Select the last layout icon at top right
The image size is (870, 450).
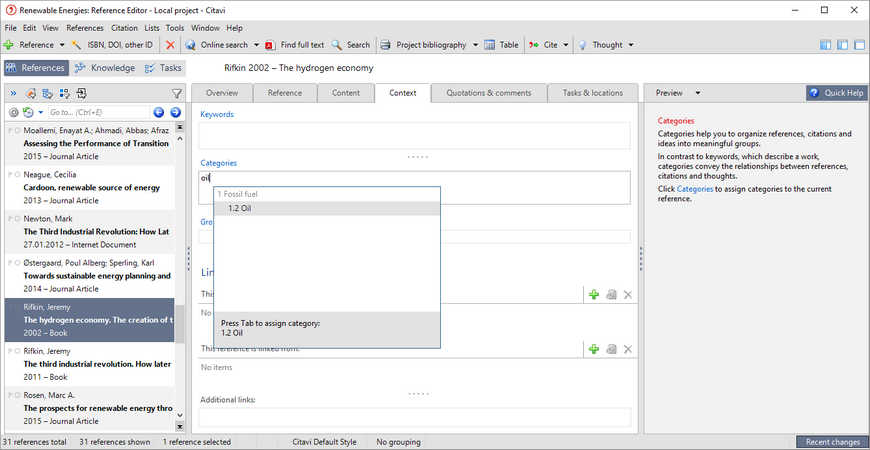(859, 45)
